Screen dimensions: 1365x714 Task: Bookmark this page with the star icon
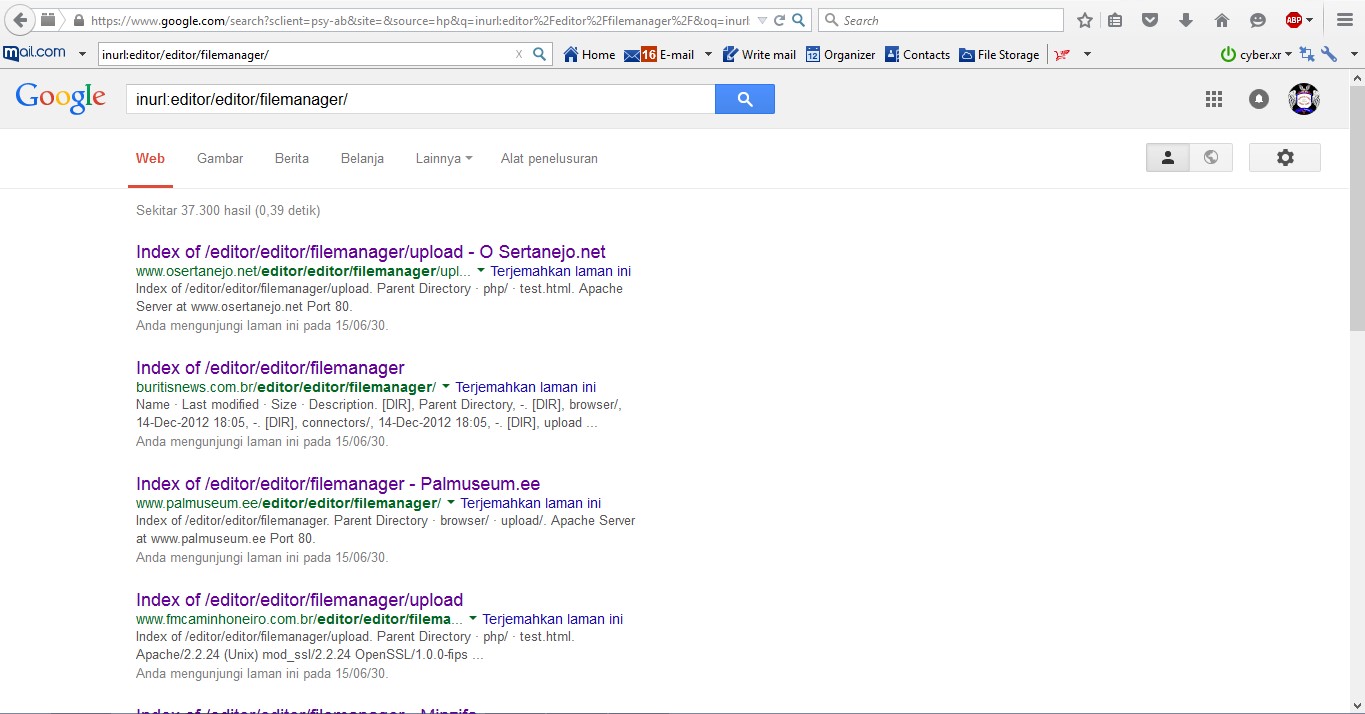click(1085, 20)
